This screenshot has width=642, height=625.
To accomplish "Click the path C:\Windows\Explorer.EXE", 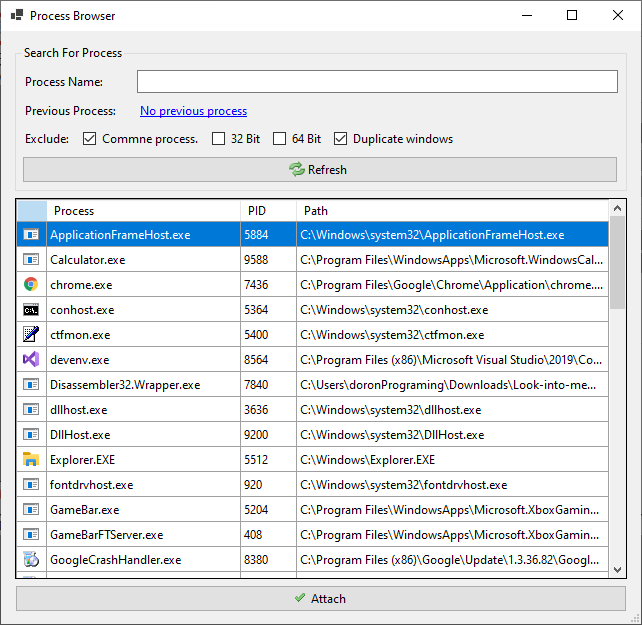I will (367, 460).
